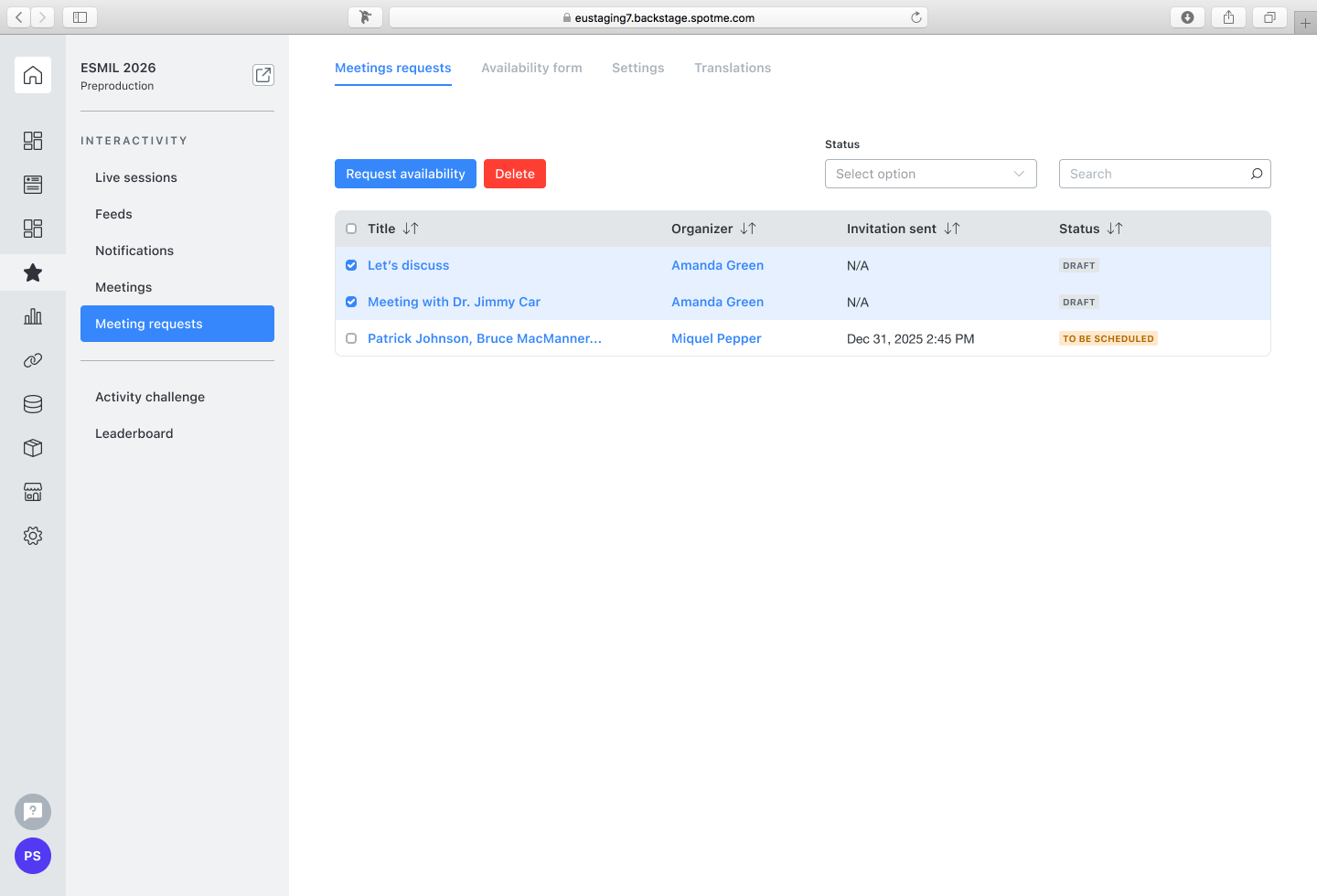The height and width of the screenshot is (896, 1317).
Task: Click the Request availability button
Action: point(405,174)
